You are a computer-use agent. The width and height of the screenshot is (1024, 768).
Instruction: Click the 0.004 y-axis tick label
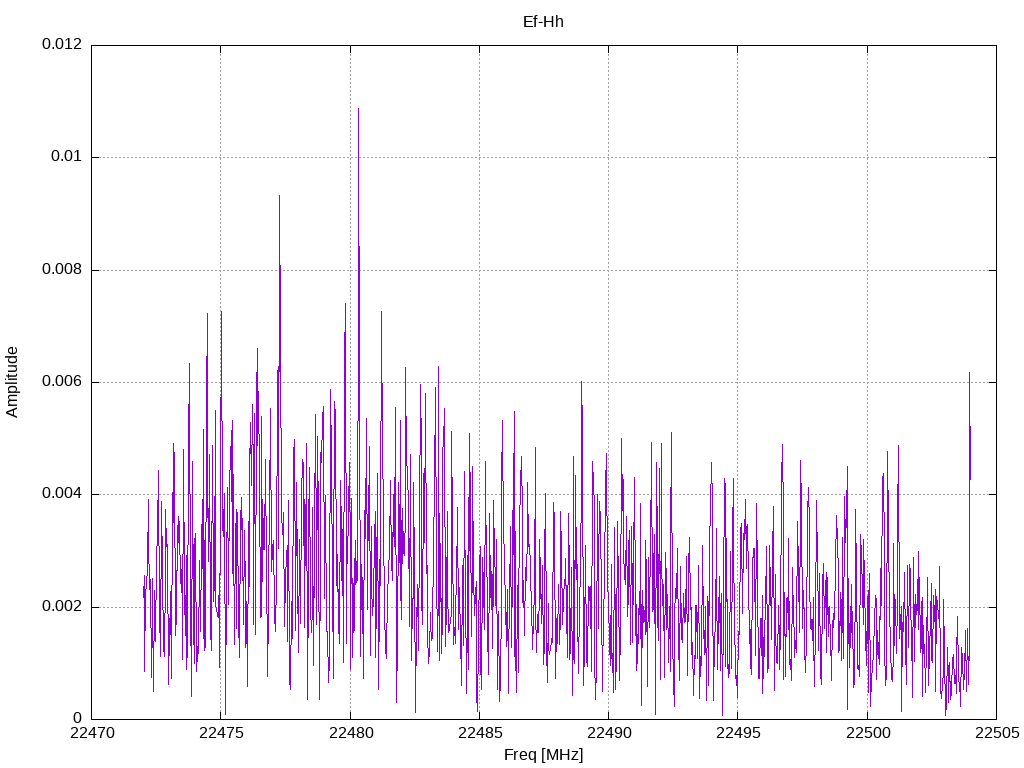click(62, 494)
